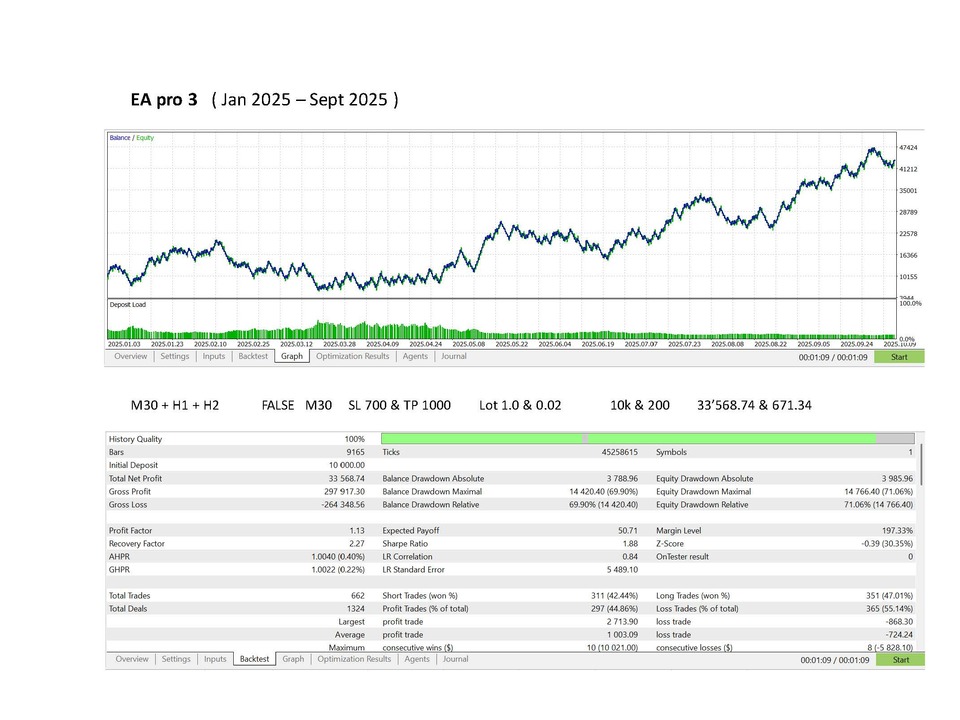
Task: Switch to Settings tab under the equity chart
Action: (x=175, y=356)
